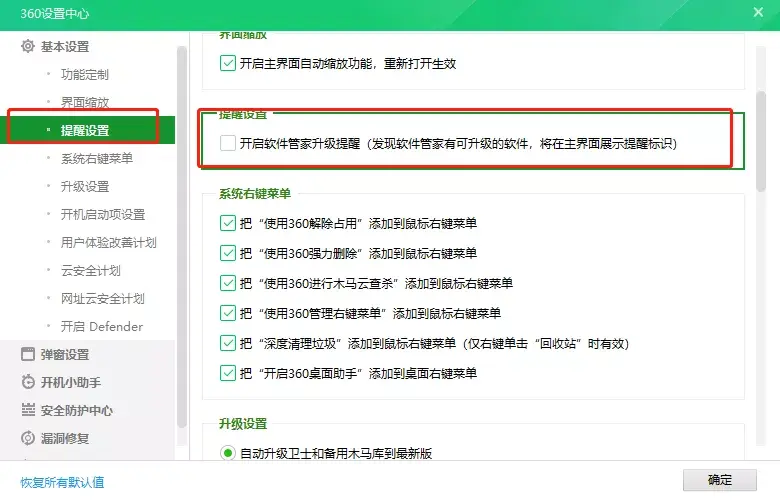Click the gear icon beside 基本设置
The height and width of the screenshot is (500, 780).
pyautogui.click(x=28, y=46)
